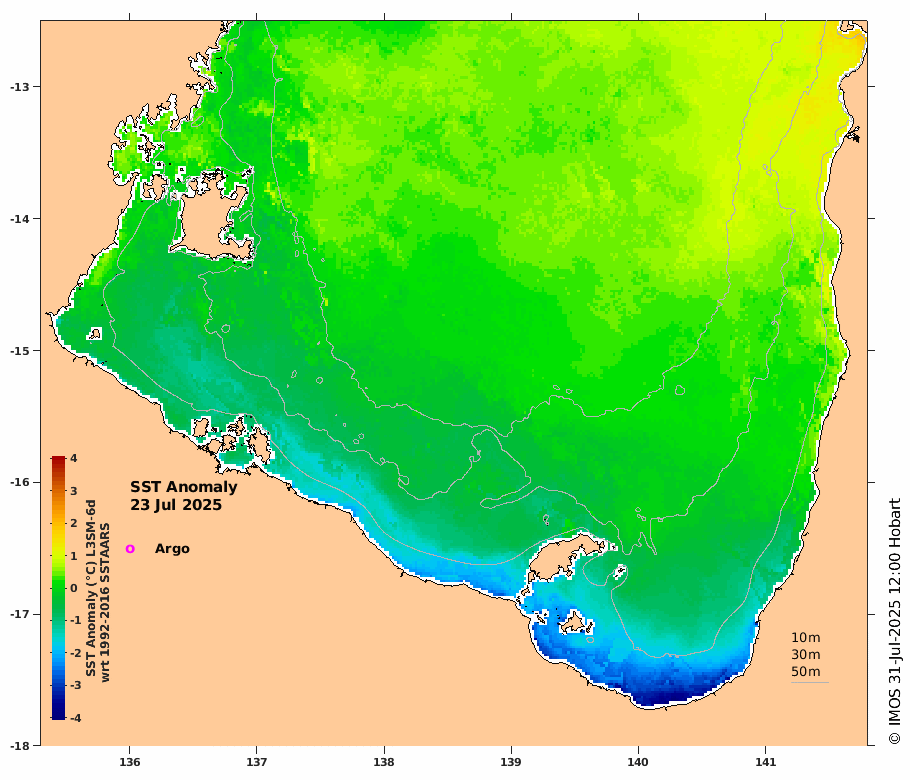
Task: Click the '23 Jul 2025' date label
Action: point(176,505)
